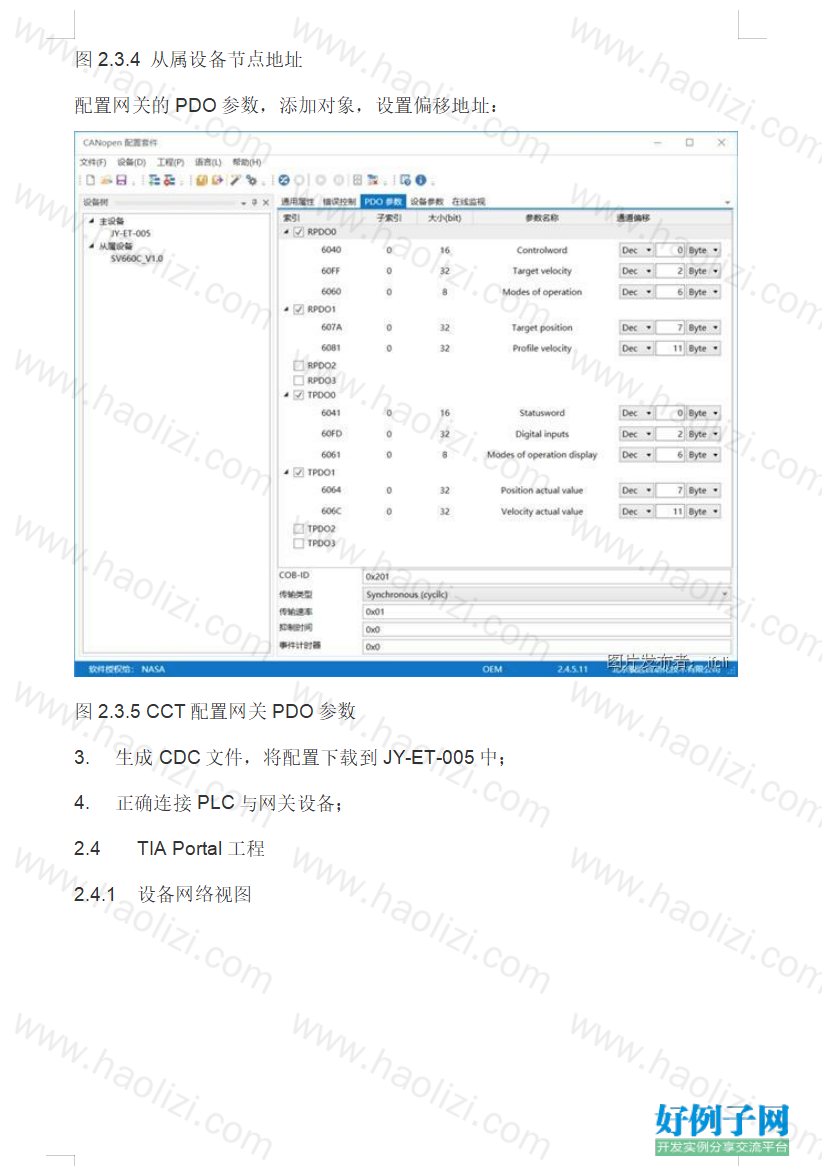Screen dimensions: 822x1166
Task: Select index cell 6040
Action: [331, 251]
